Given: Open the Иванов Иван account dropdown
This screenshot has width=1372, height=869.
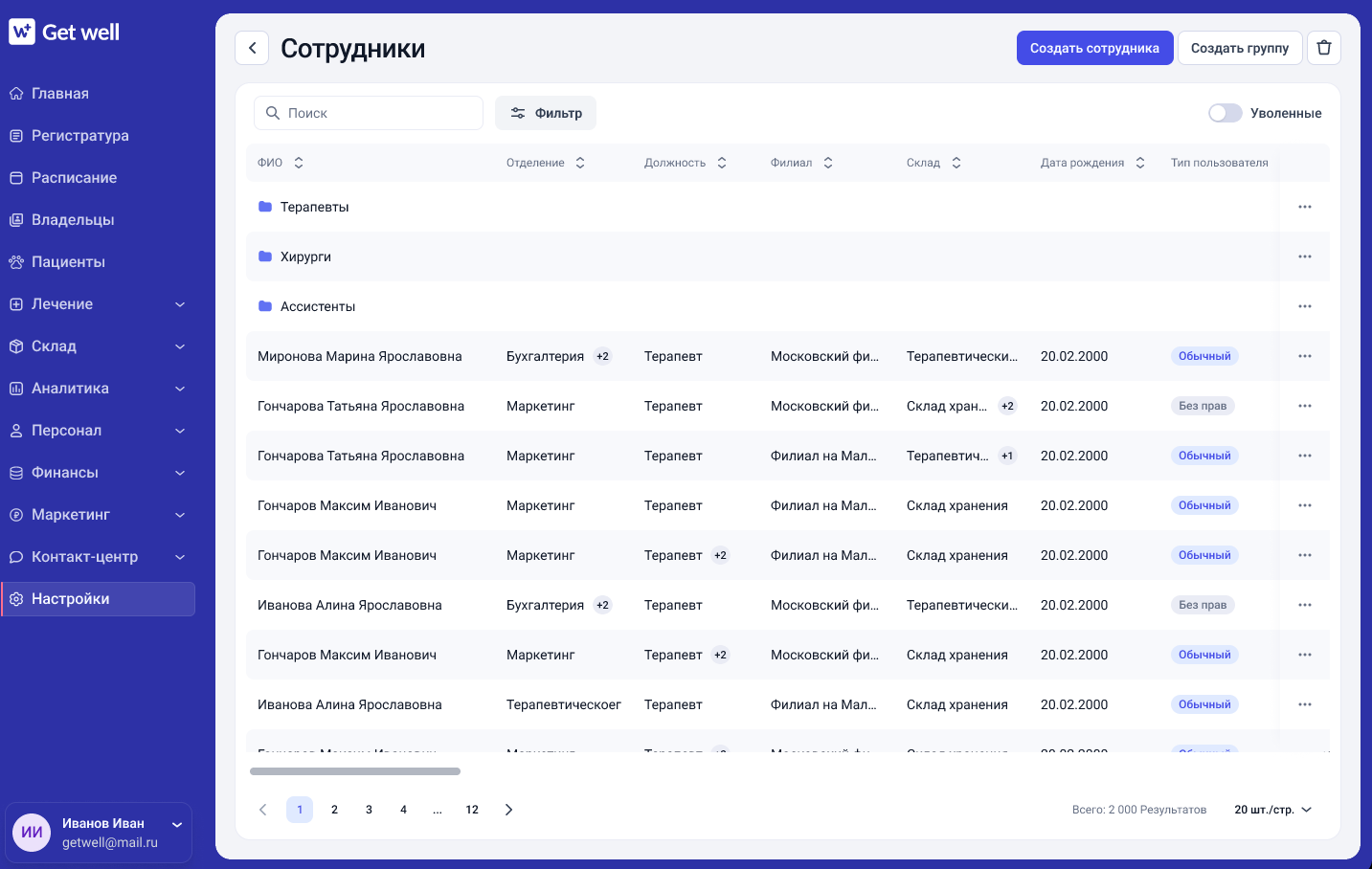Looking at the screenshot, I should tap(176, 824).
